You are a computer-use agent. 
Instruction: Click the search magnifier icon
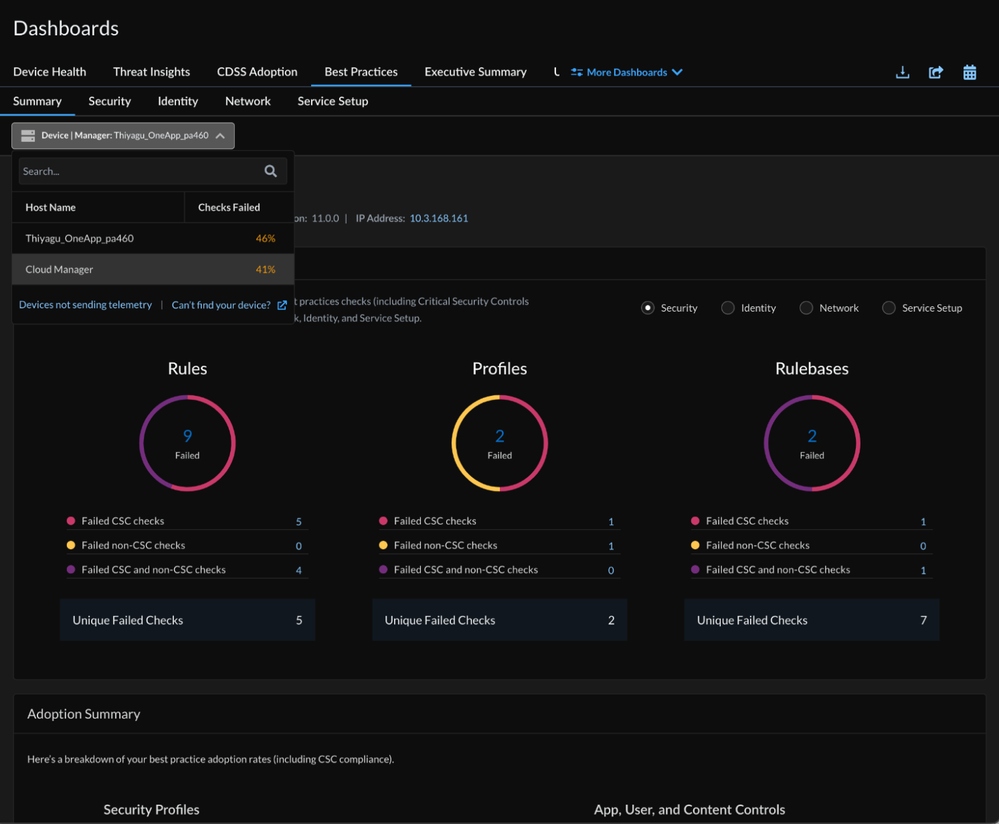tap(270, 171)
